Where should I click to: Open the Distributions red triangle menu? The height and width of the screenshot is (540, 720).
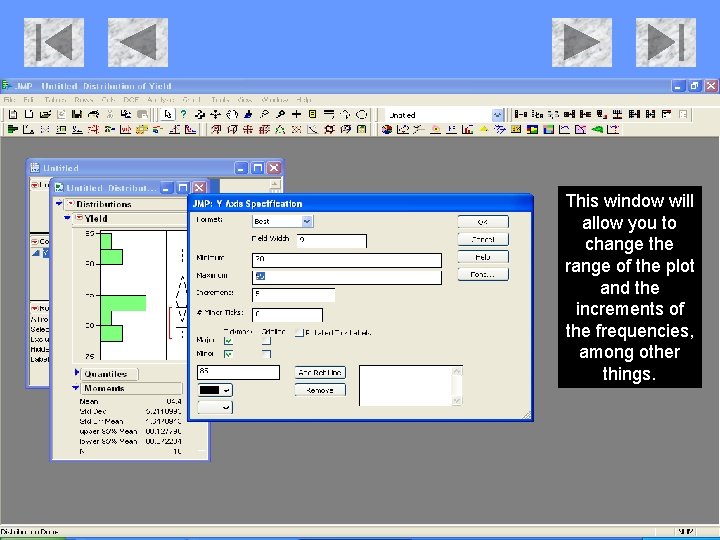70,203
